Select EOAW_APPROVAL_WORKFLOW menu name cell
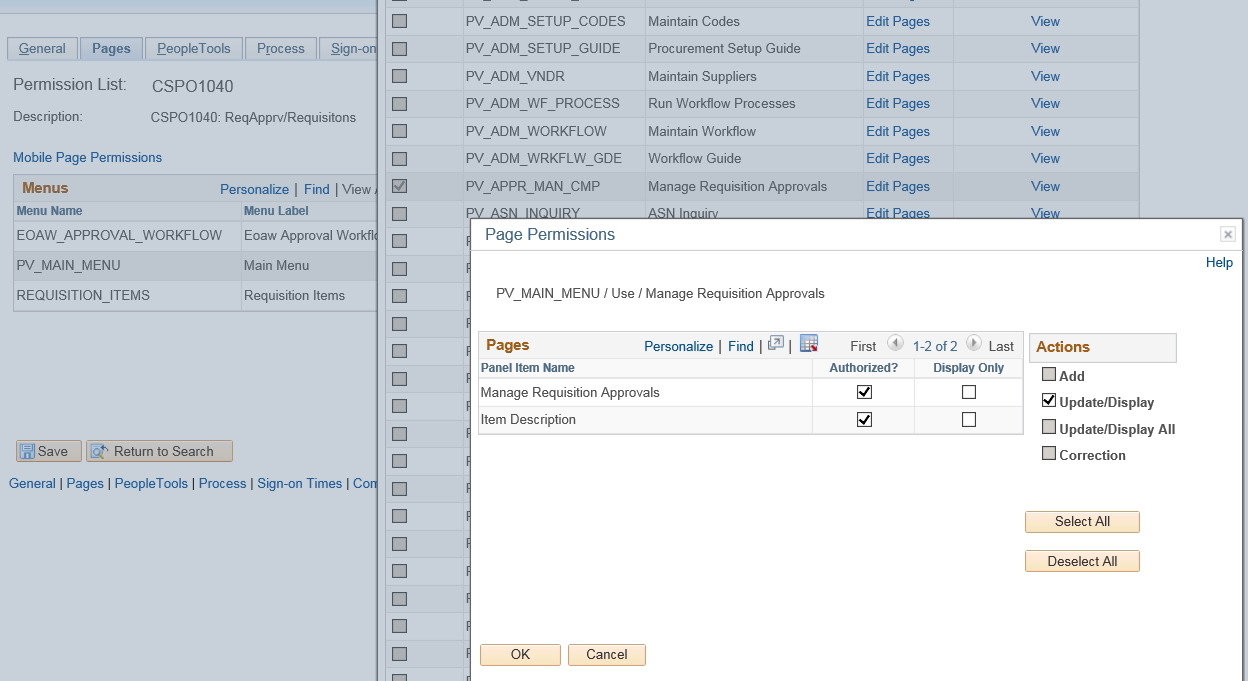Viewport: 1248px width, 681px height. pyautogui.click(x=119, y=235)
